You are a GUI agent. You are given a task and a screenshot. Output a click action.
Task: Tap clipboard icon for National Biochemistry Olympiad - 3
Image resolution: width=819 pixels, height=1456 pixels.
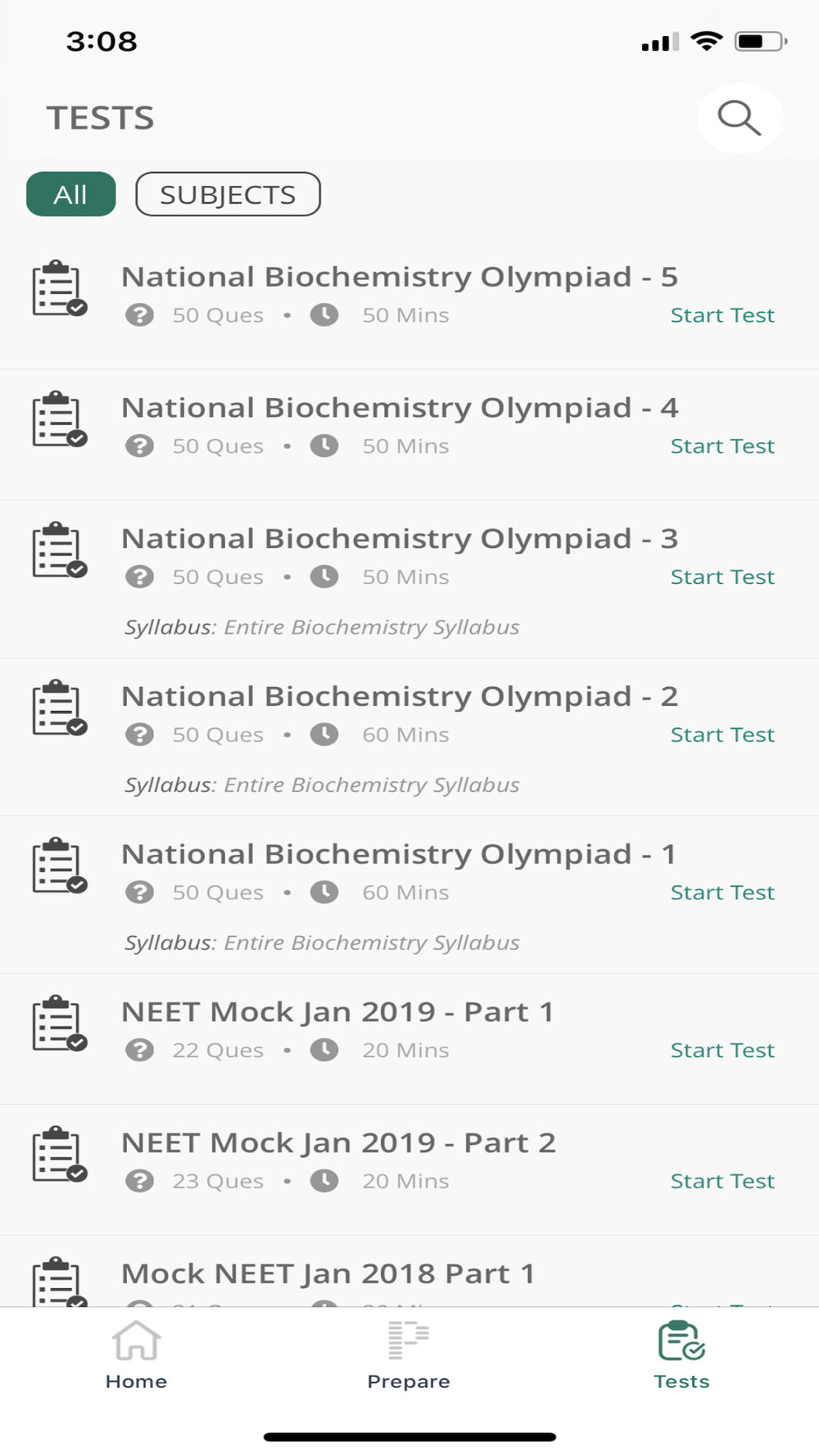[x=59, y=550]
